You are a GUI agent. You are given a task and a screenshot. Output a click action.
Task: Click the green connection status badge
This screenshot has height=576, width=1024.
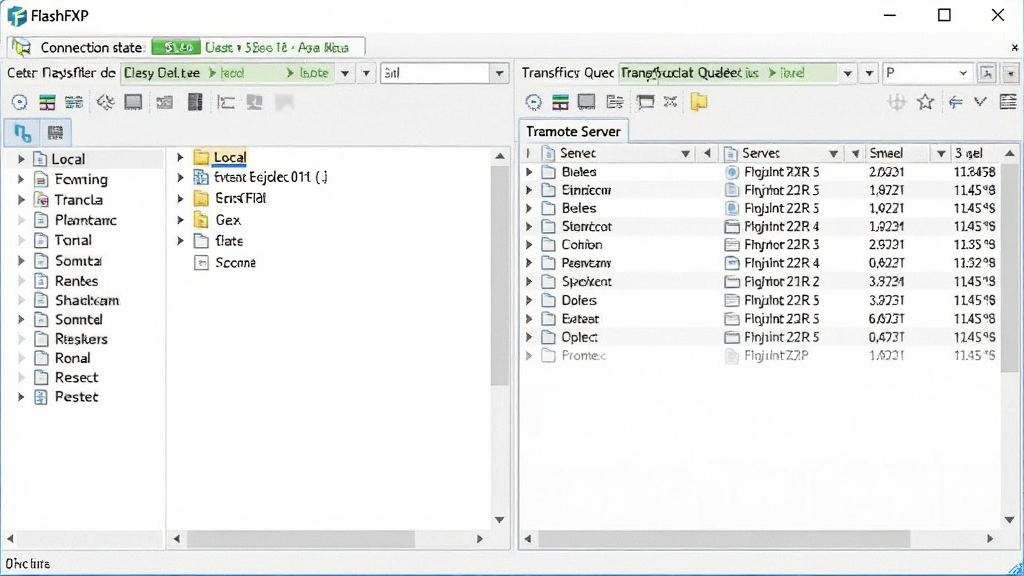click(x=176, y=47)
